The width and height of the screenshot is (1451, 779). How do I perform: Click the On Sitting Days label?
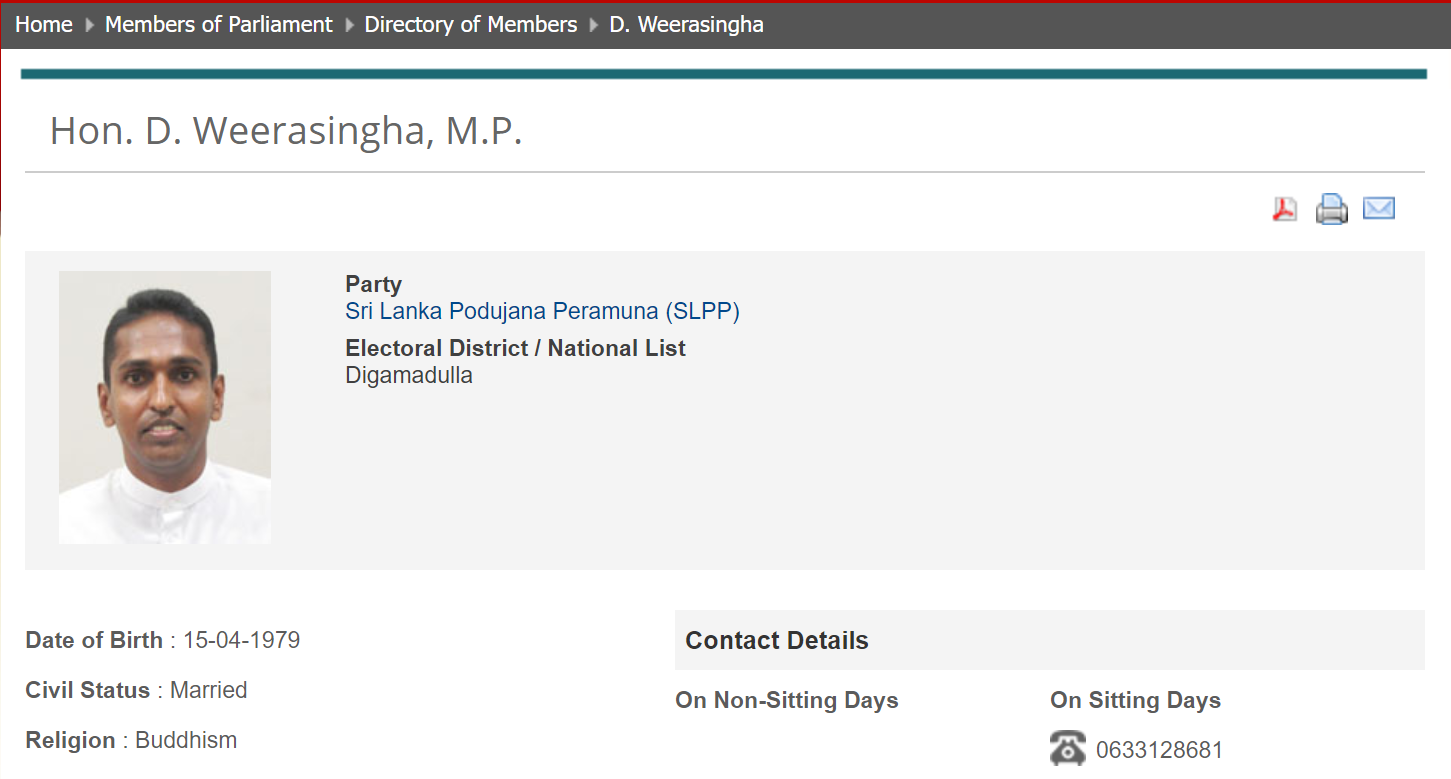pyautogui.click(x=1136, y=700)
